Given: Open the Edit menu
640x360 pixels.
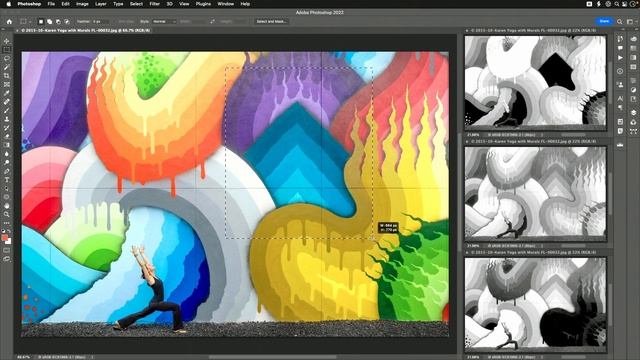Looking at the screenshot, I should 65,4.
